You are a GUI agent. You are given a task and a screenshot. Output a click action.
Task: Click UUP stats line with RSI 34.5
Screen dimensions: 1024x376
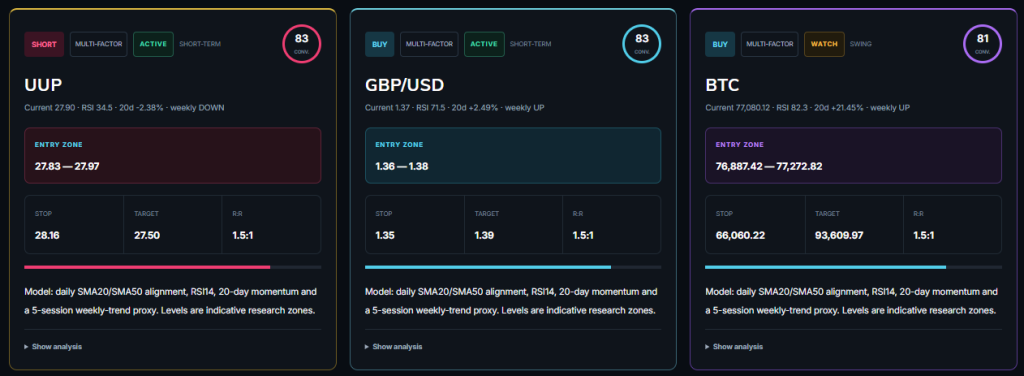[124, 108]
